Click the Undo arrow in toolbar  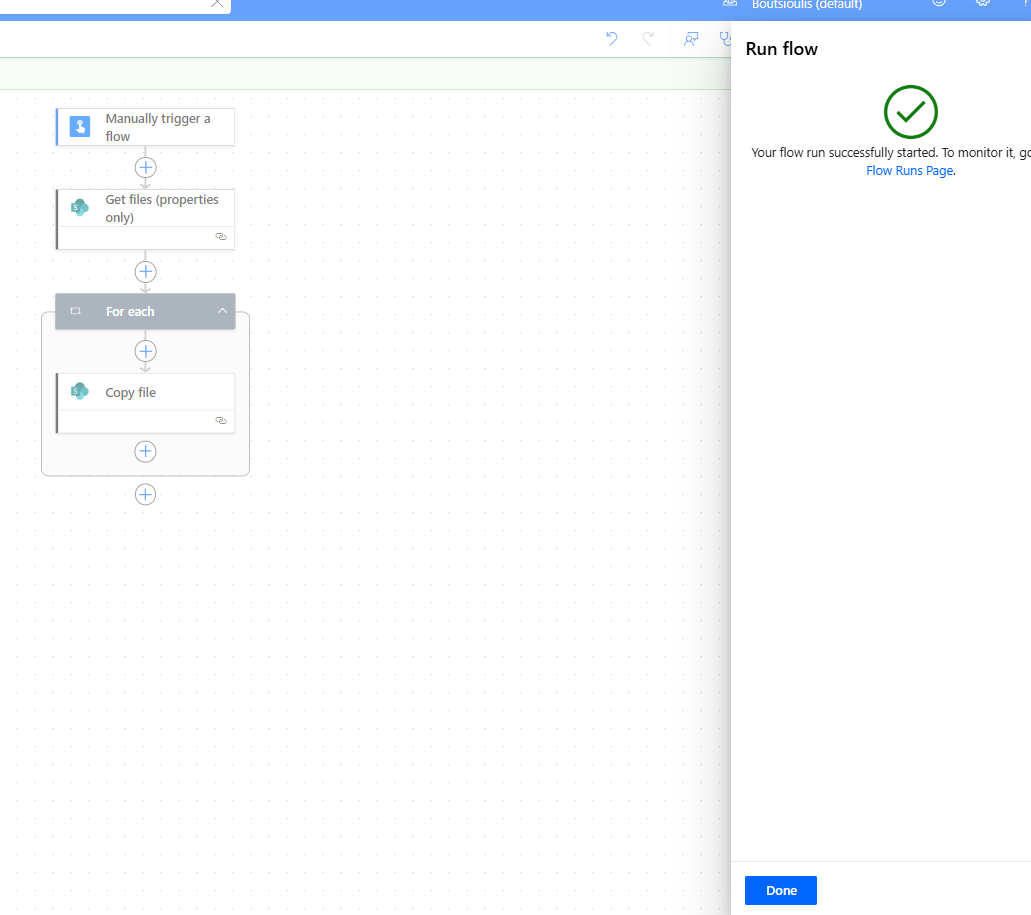click(x=612, y=39)
